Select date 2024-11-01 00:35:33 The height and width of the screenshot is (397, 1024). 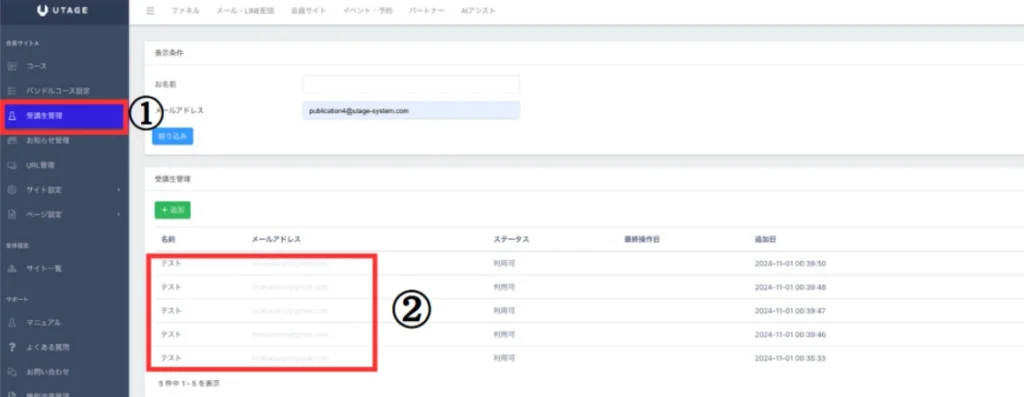791,358
